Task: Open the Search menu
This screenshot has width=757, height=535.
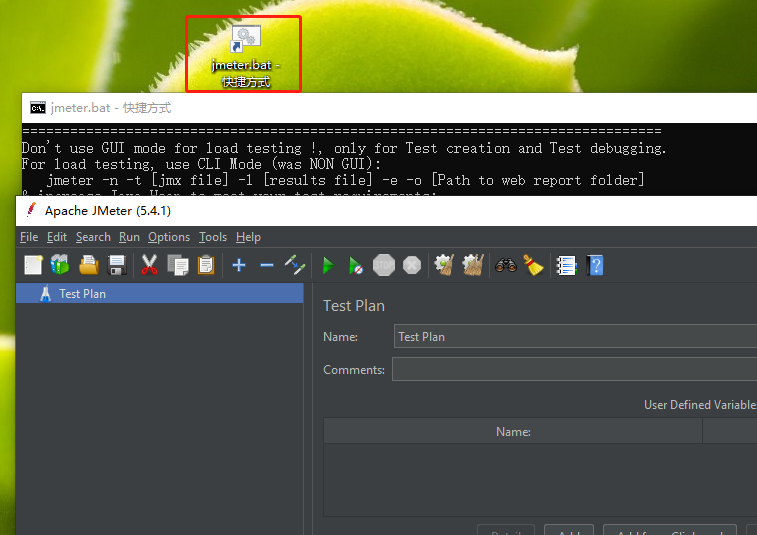Action: click(x=93, y=237)
